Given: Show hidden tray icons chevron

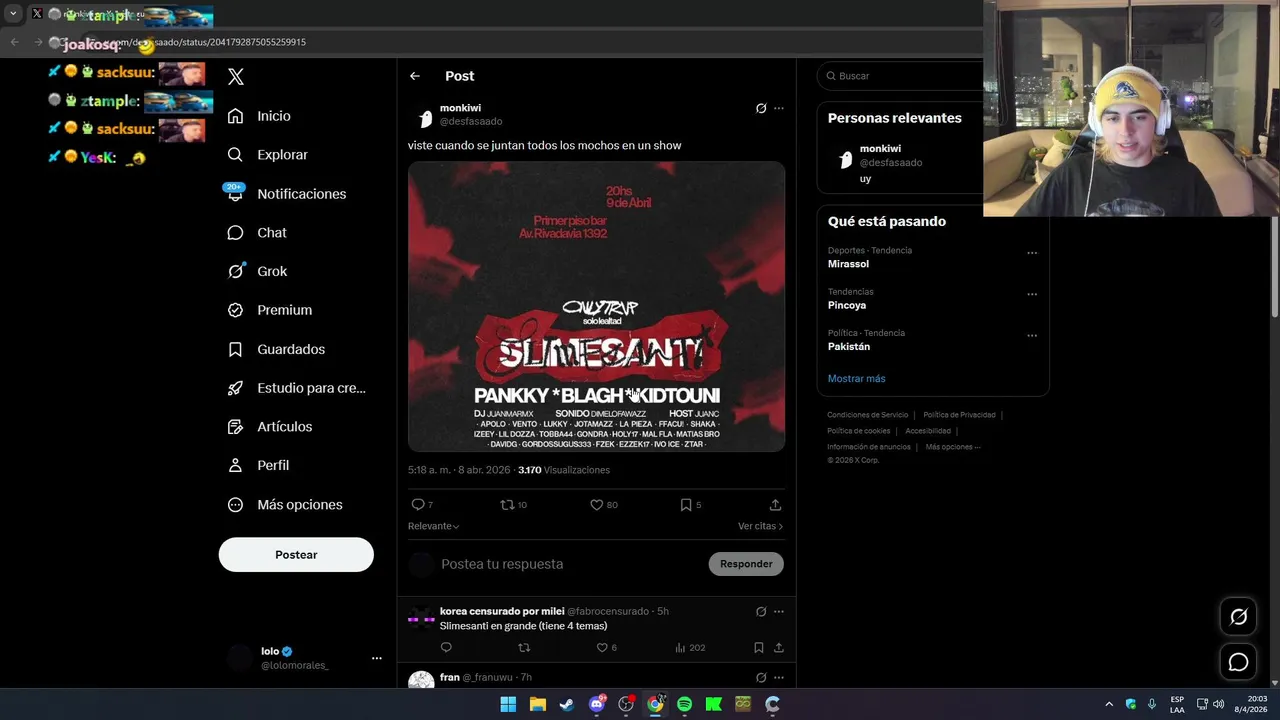Looking at the screenshot, I should [x=1109, y=704].
